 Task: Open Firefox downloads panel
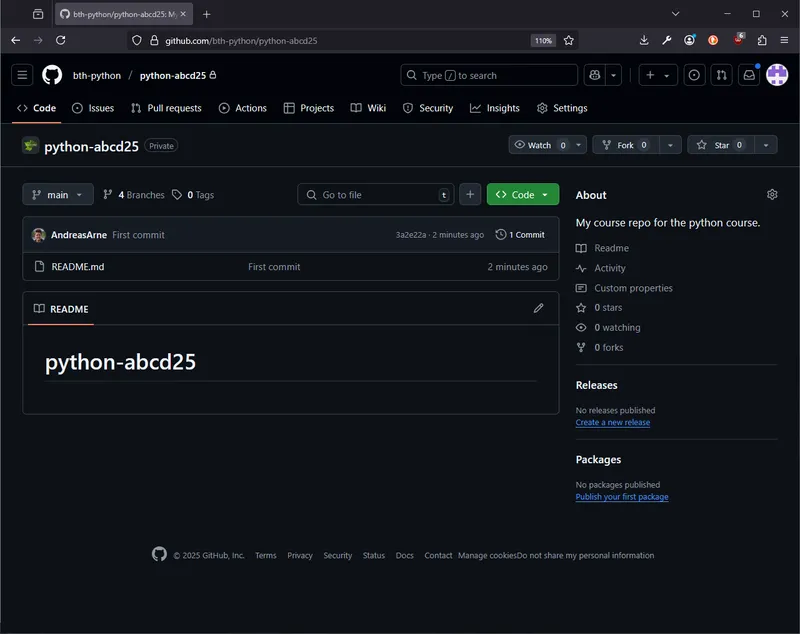point(644,40)
